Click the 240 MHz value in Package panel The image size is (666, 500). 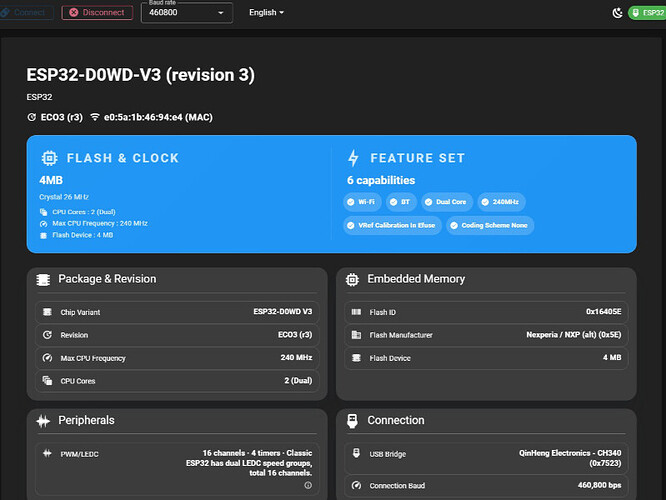pyautogui.click(x=296, y=358)
